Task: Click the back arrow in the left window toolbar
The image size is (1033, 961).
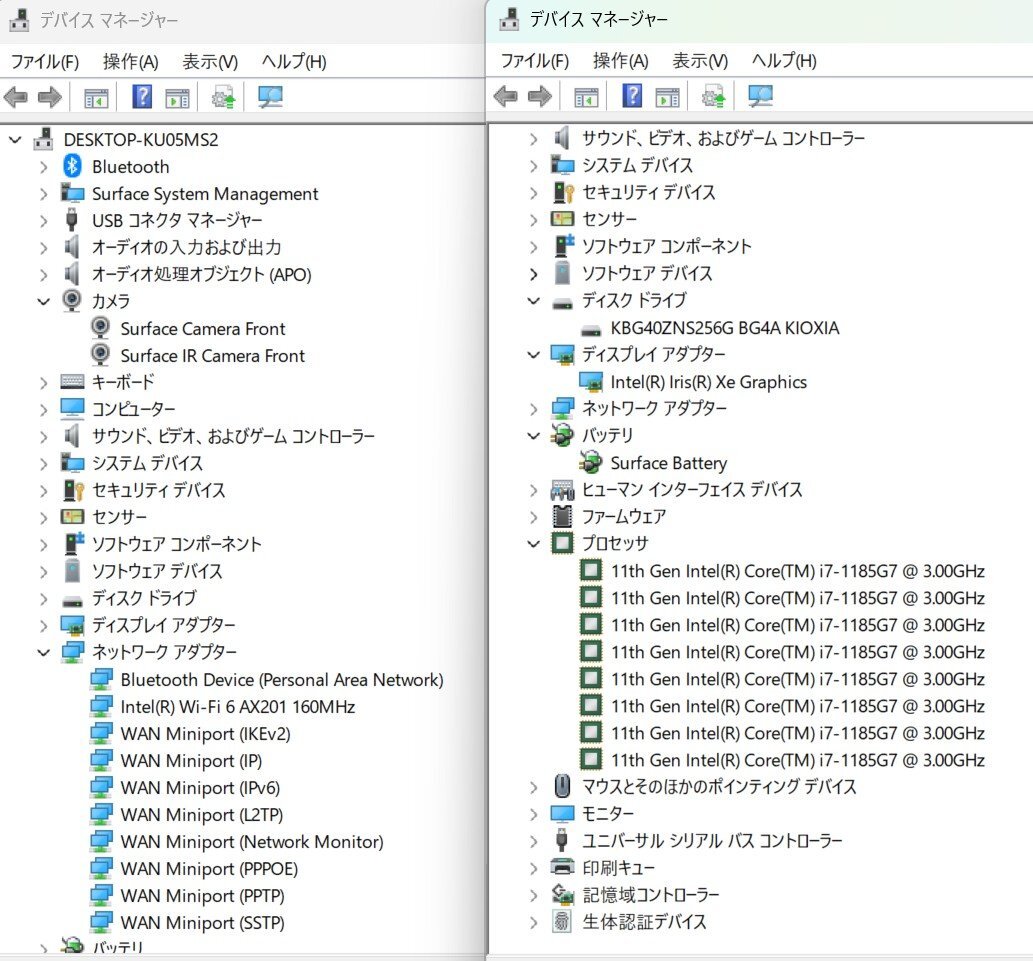Action: (16, 97)
